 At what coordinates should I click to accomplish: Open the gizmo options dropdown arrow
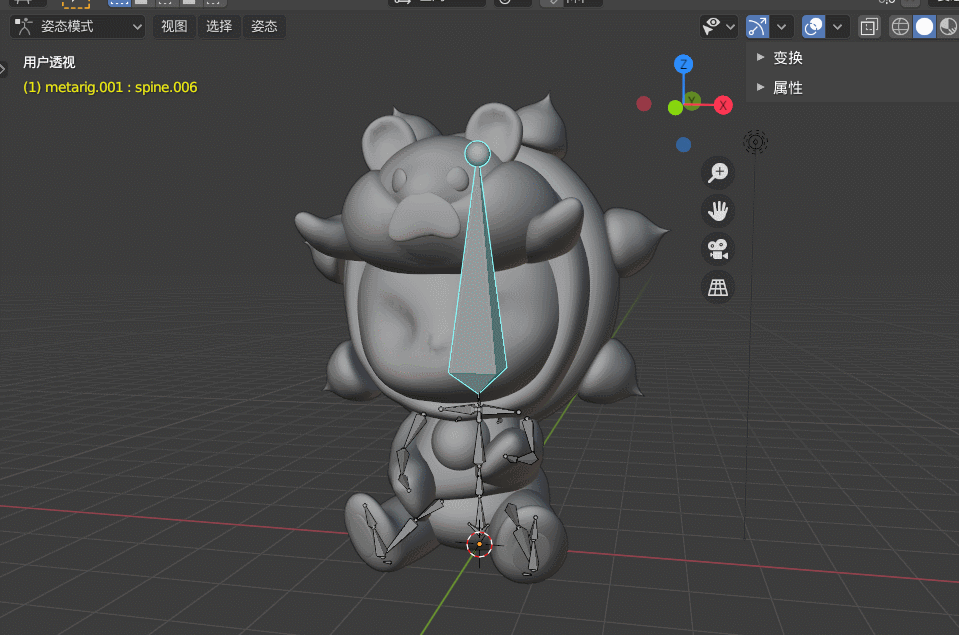coord(782,26)
